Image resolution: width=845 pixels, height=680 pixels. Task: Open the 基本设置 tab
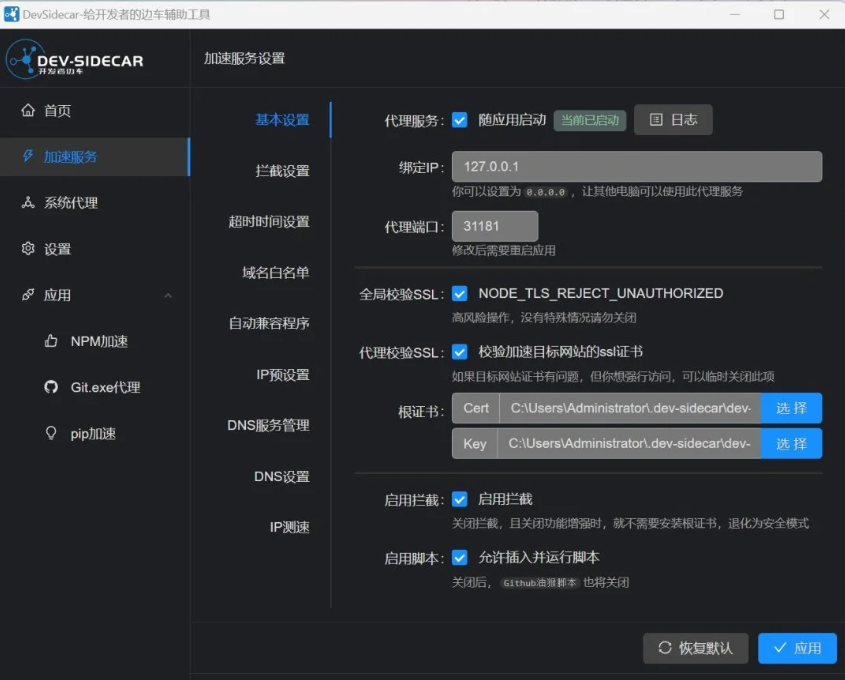[282, 120]
